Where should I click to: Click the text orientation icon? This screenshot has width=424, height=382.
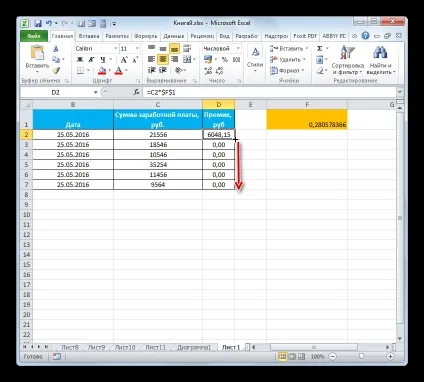click(179, 70)
